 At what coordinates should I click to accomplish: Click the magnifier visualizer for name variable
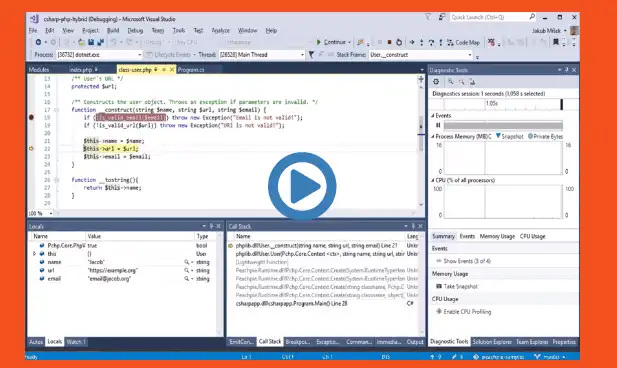click(187, 262)
